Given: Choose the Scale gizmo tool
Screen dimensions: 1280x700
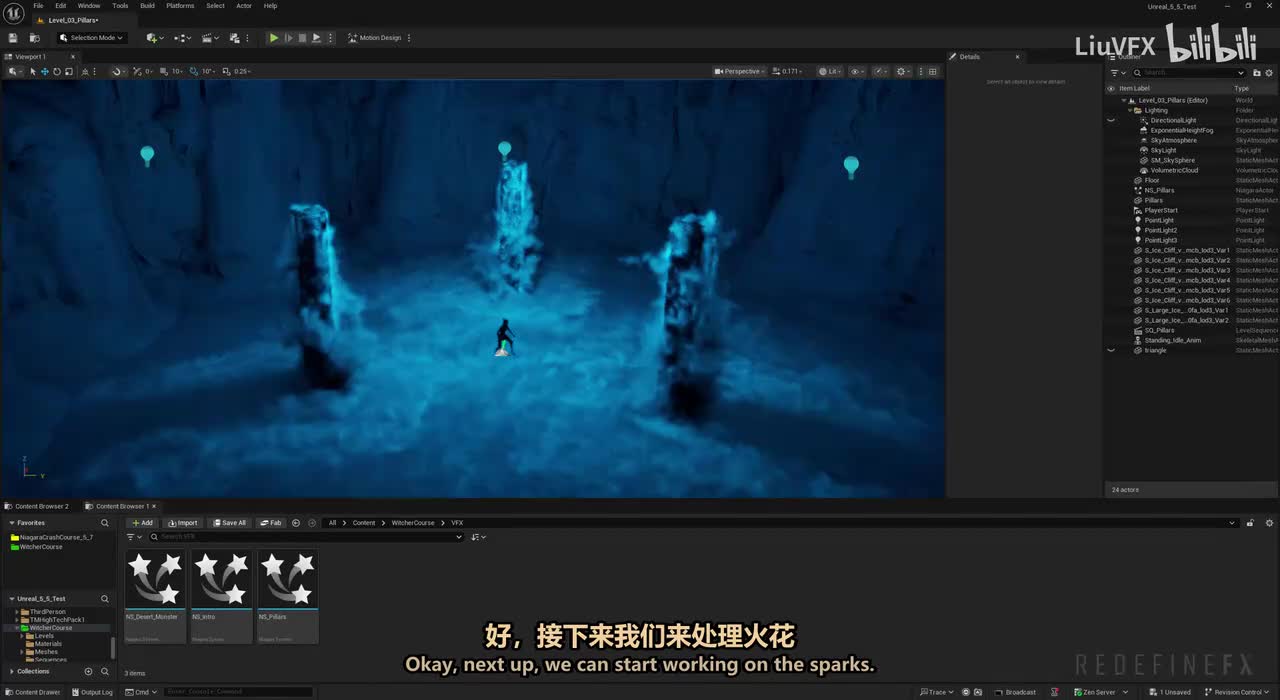Looking at the screenshot, I should tap(68, 71).
